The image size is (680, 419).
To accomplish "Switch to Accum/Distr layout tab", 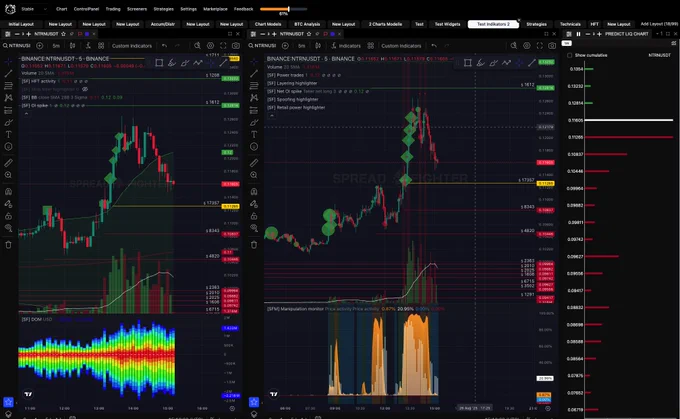I will tap(163, 24).
